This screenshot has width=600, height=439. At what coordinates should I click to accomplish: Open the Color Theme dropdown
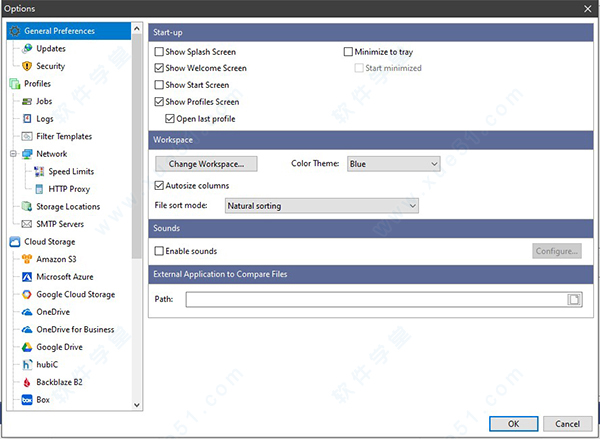(392, 163)
